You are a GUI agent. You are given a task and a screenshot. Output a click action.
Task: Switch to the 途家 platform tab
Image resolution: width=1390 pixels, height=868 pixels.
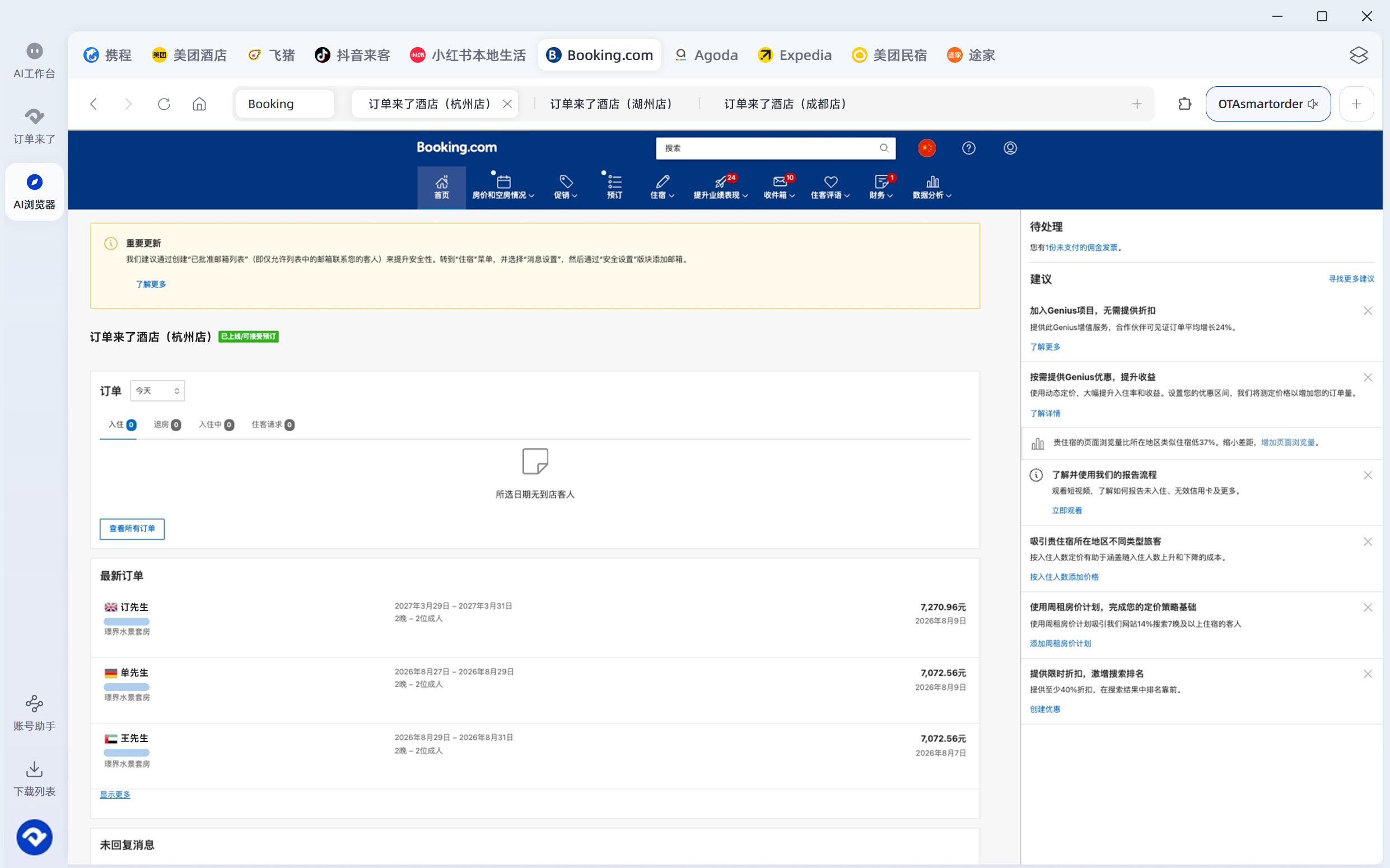pos(971,55)
